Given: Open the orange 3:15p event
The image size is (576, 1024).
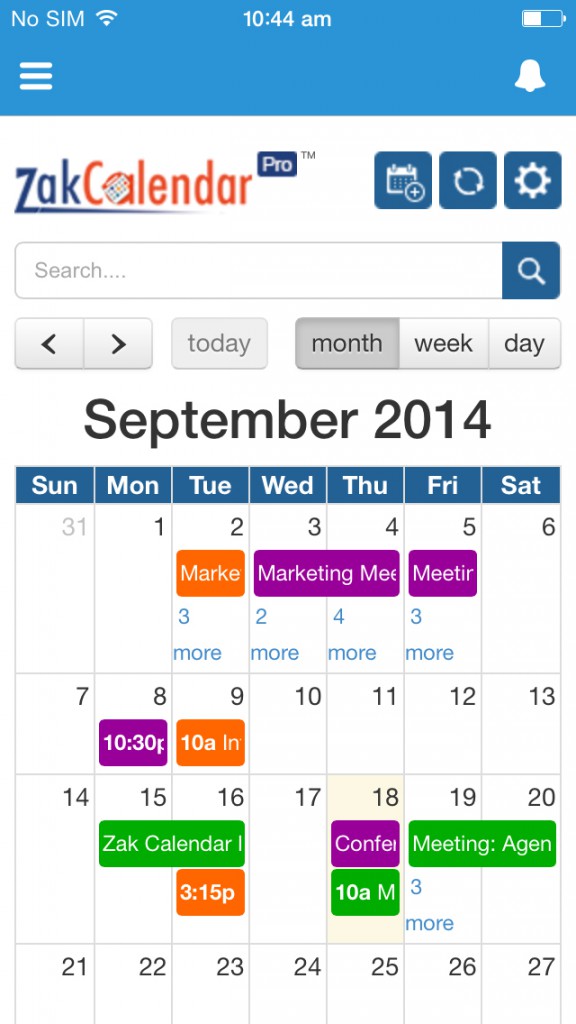Looking at the screenshot, I should pyautogui.click(x=210, y=892).
